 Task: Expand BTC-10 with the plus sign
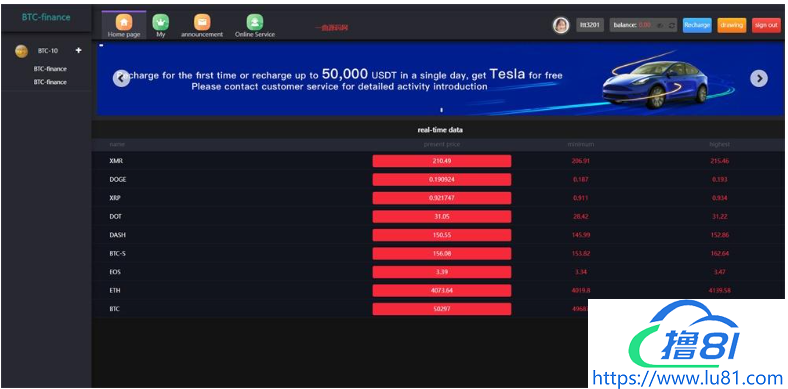[78, 50]
